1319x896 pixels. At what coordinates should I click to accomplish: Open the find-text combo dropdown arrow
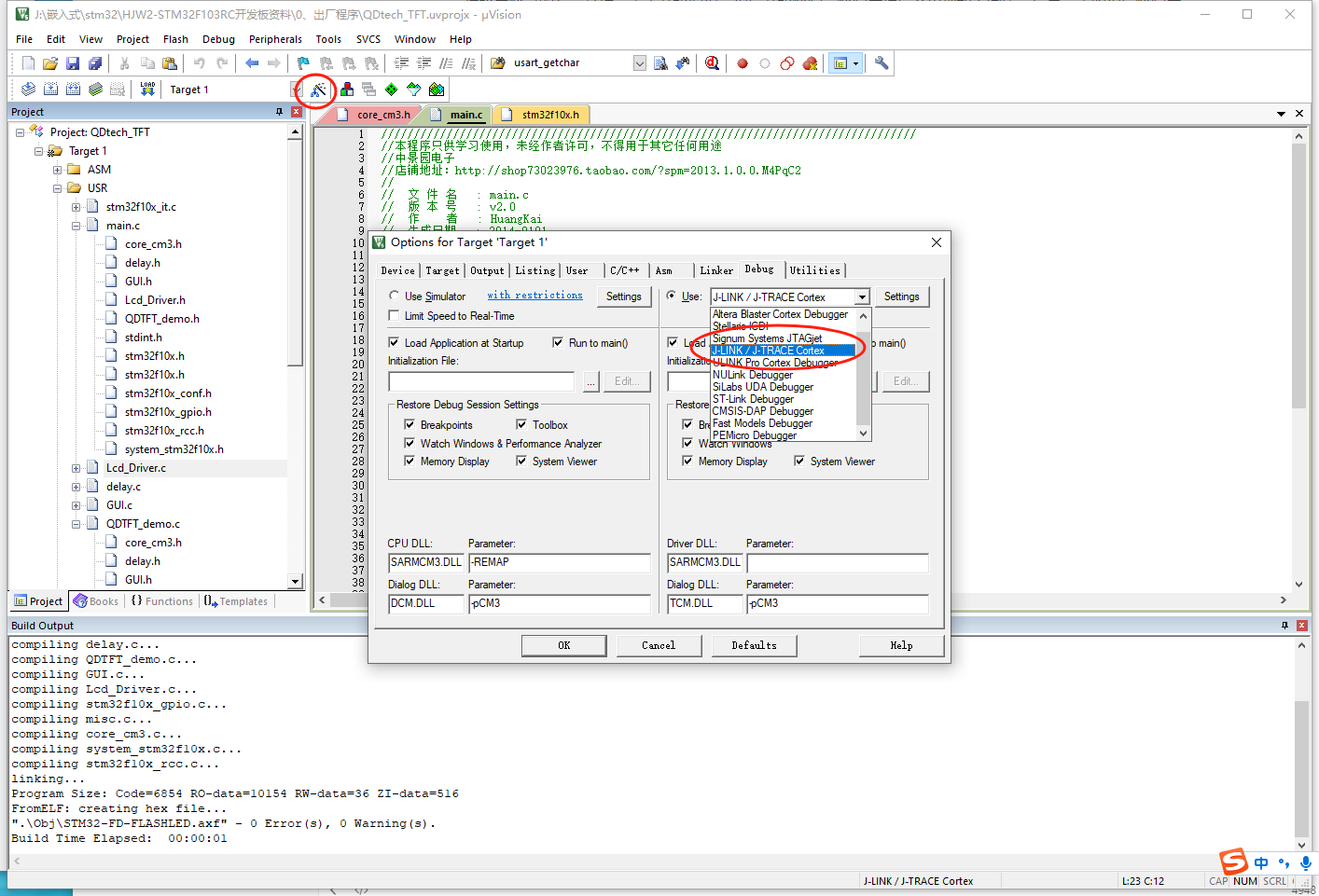pos(640,63)
